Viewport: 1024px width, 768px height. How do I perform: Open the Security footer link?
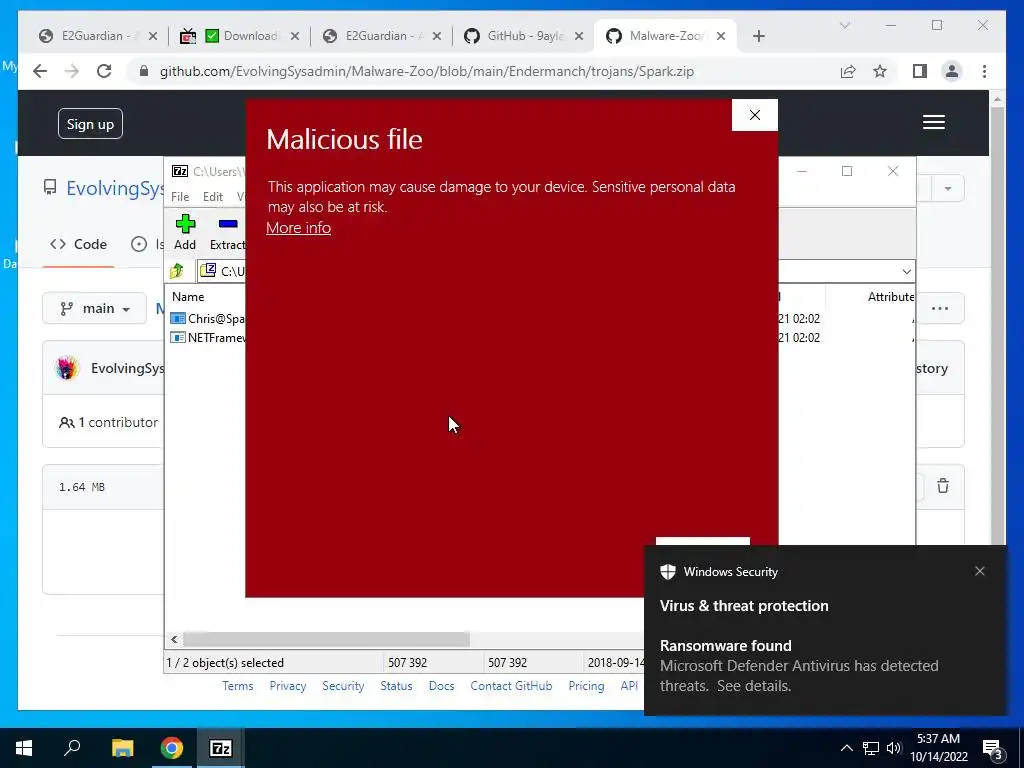point(343,686)
